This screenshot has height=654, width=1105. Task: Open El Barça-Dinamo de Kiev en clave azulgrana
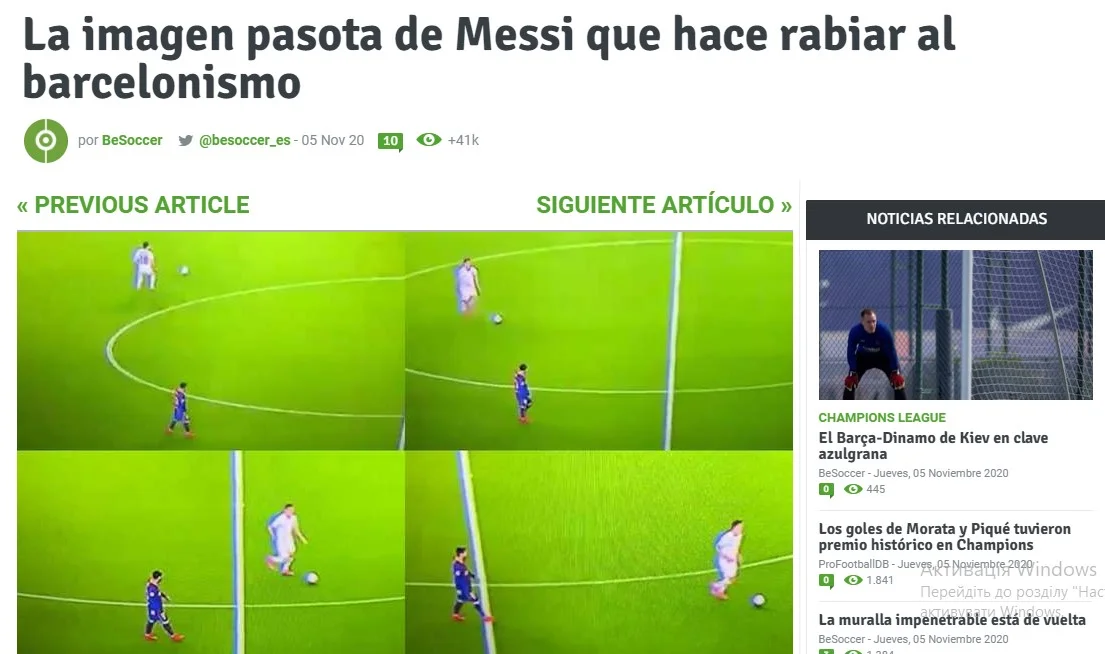click(x=933, y=445)
